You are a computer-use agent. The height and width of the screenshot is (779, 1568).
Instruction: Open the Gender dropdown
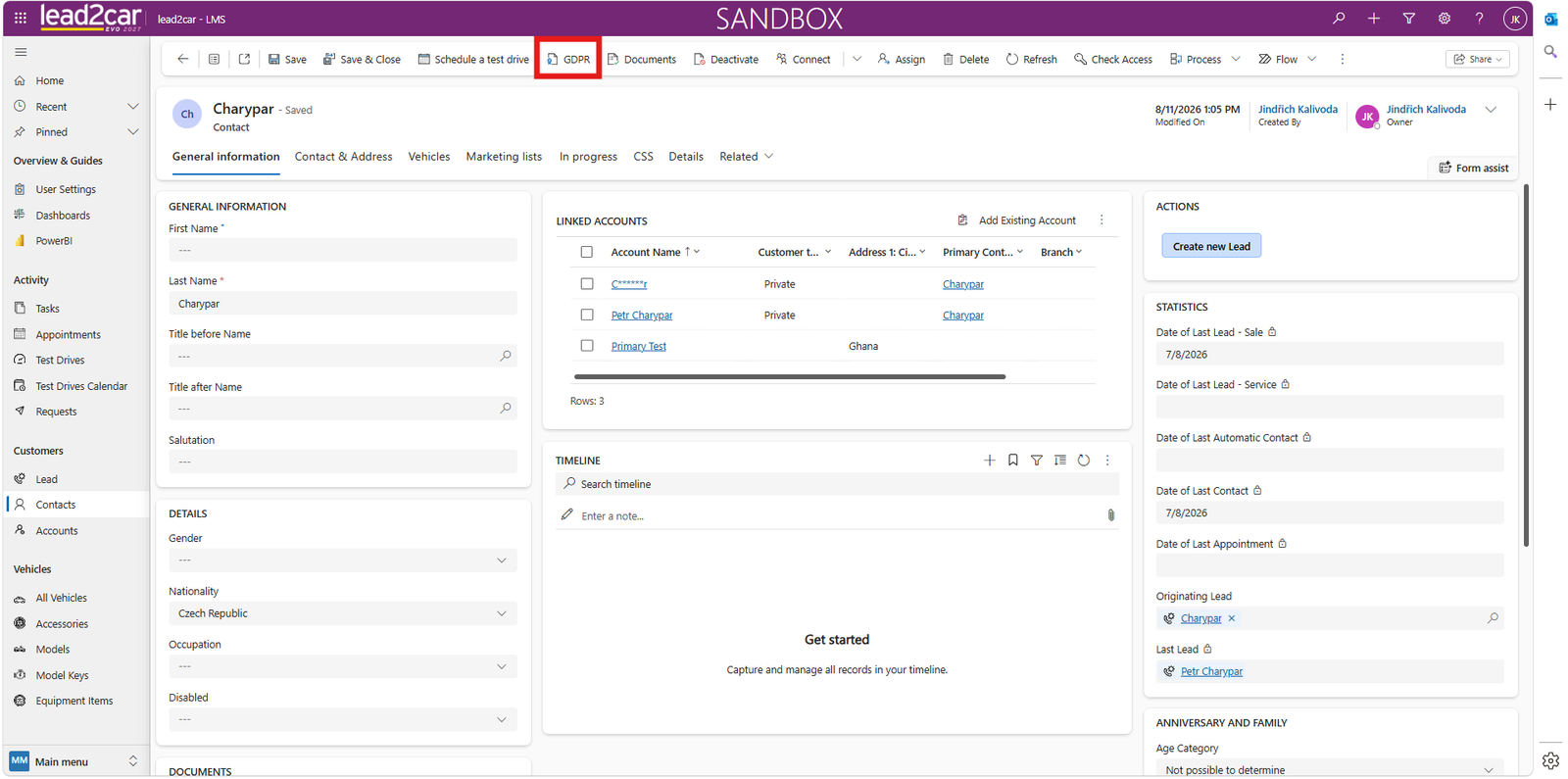(x=343, y=560)
